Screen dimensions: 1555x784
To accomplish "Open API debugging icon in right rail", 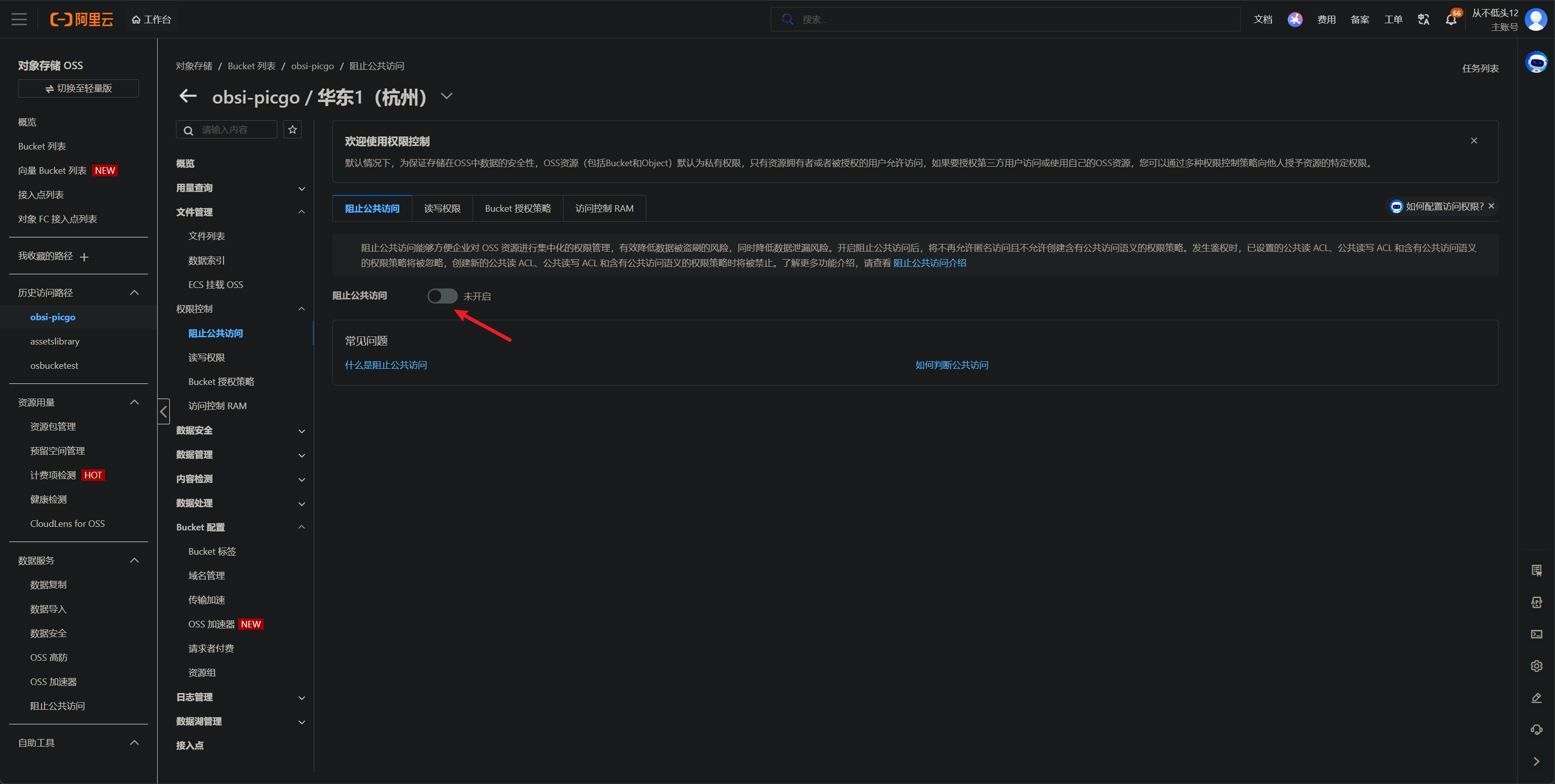I will click(1536, 602).
